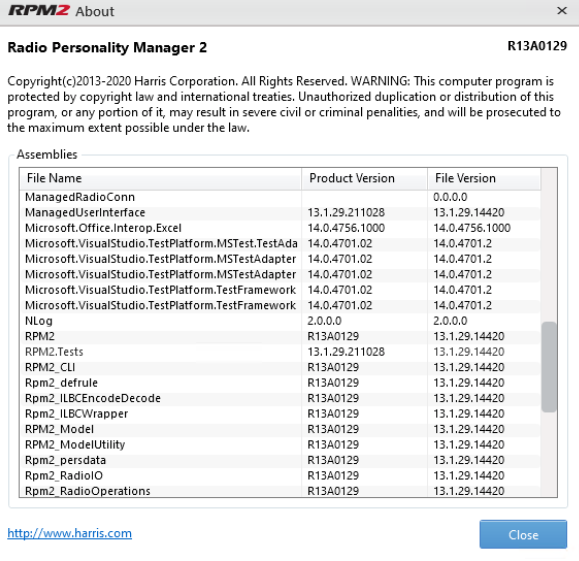Click the Product Version column header

pyautogui.click(x=364, y=178)
